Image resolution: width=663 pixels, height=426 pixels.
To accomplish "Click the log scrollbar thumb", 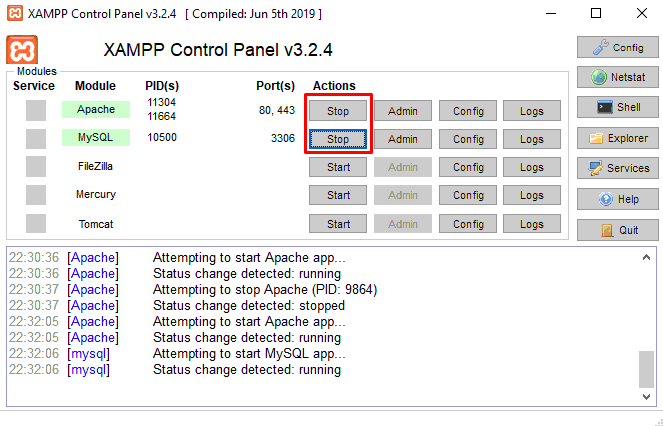I will [646, 369].
